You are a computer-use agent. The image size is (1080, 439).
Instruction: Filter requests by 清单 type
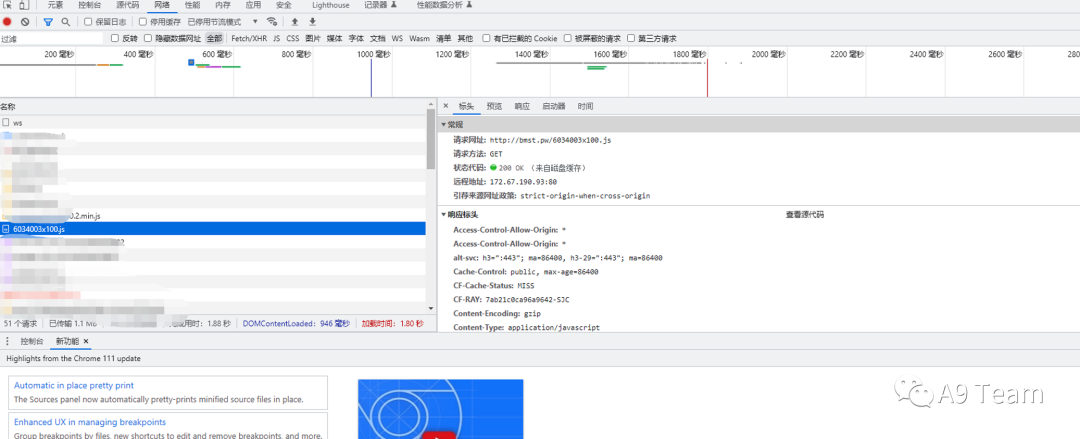coord(444,39)
